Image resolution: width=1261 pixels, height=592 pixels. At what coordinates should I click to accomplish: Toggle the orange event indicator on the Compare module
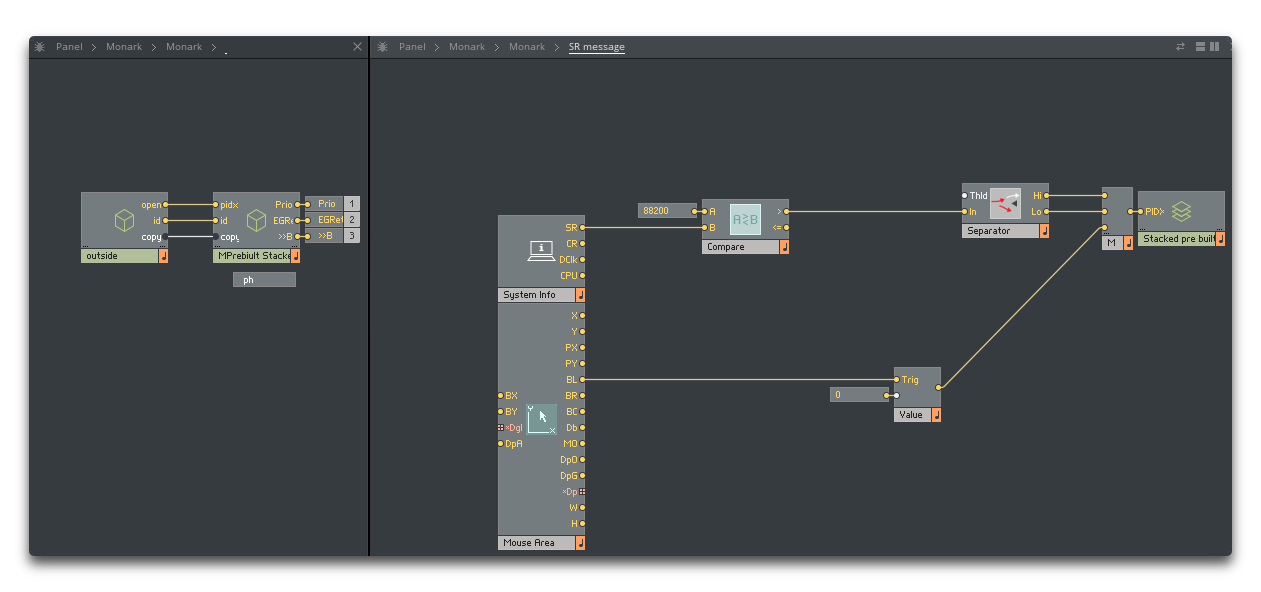(784, 246)
